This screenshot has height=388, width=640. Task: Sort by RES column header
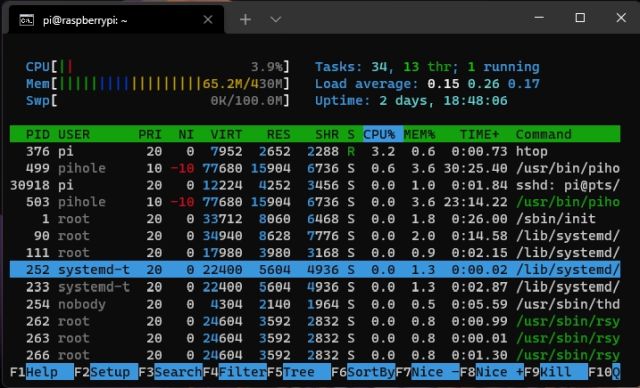tap(279, 134)
